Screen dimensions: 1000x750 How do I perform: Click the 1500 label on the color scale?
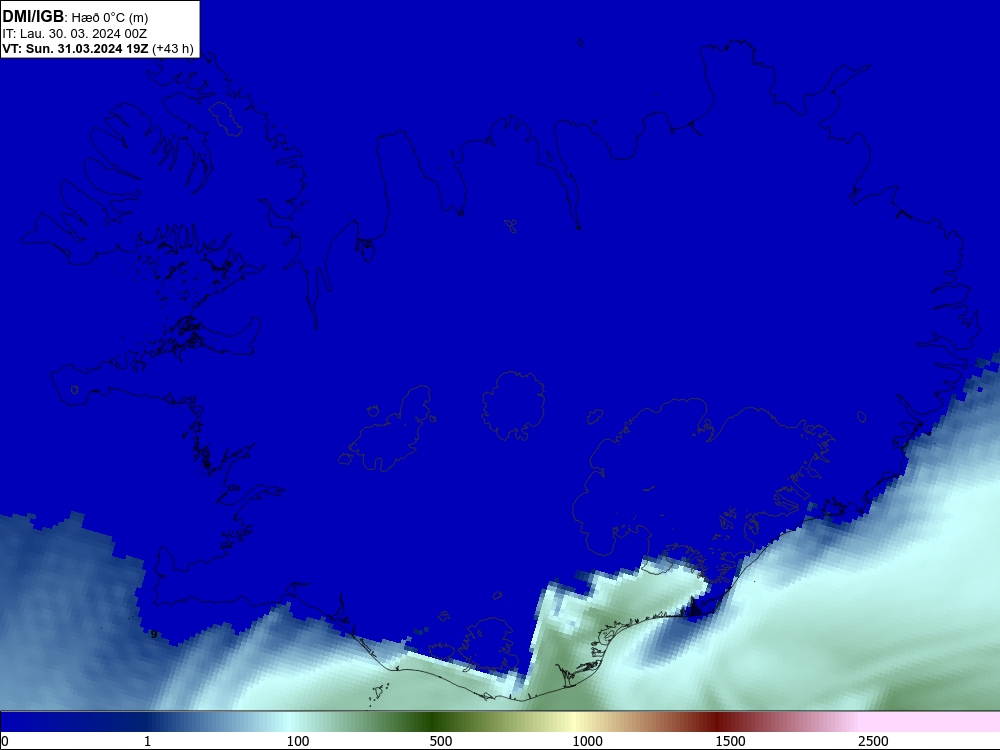click(730, 741)
